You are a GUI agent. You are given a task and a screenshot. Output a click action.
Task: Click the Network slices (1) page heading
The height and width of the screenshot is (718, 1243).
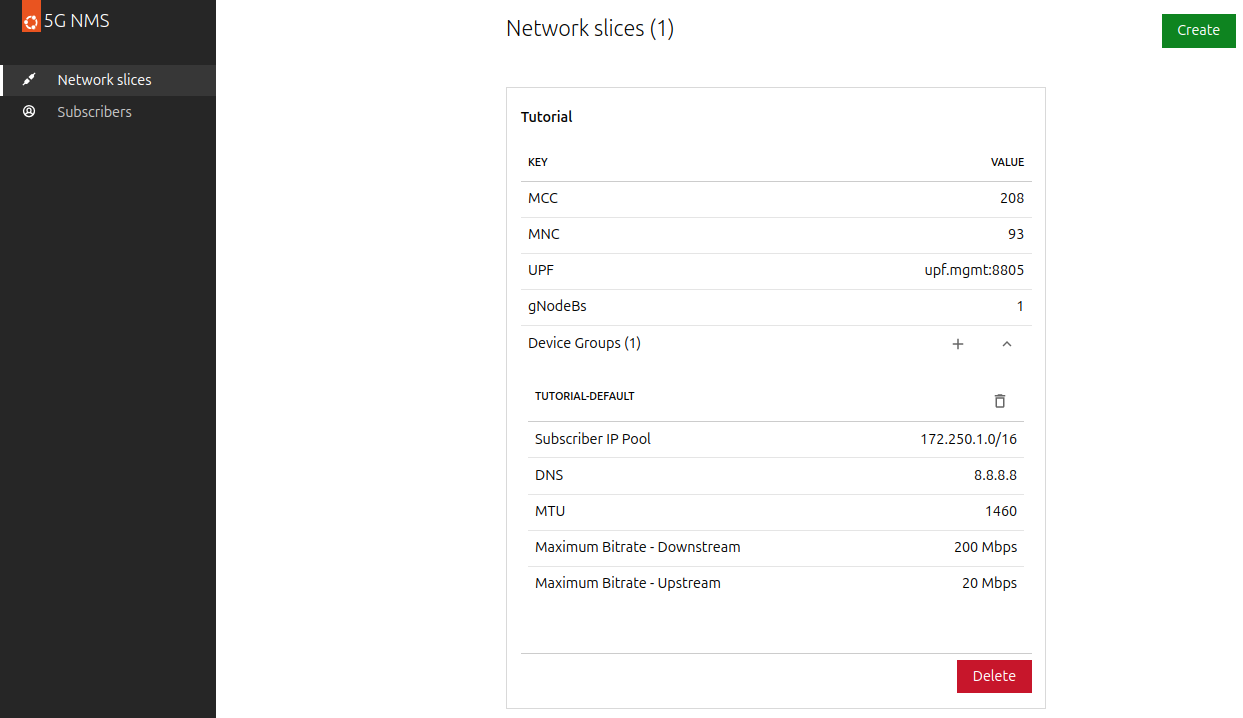(590, 28)
